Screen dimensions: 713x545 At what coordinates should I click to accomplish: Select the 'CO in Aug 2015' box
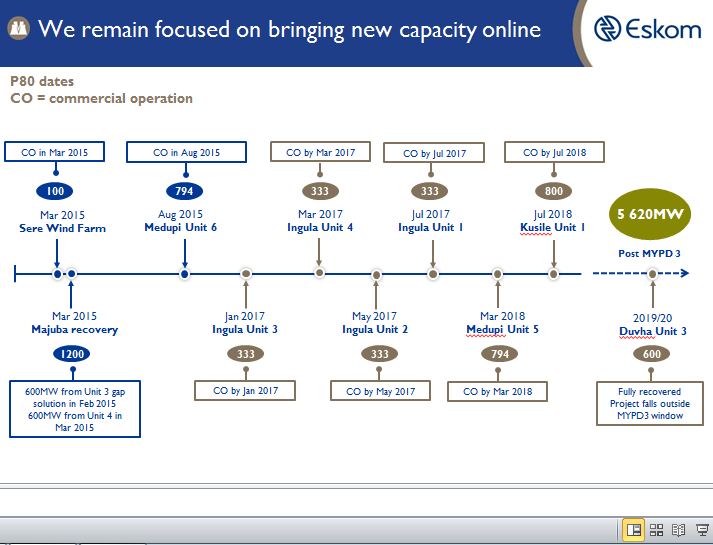point(186,152)
